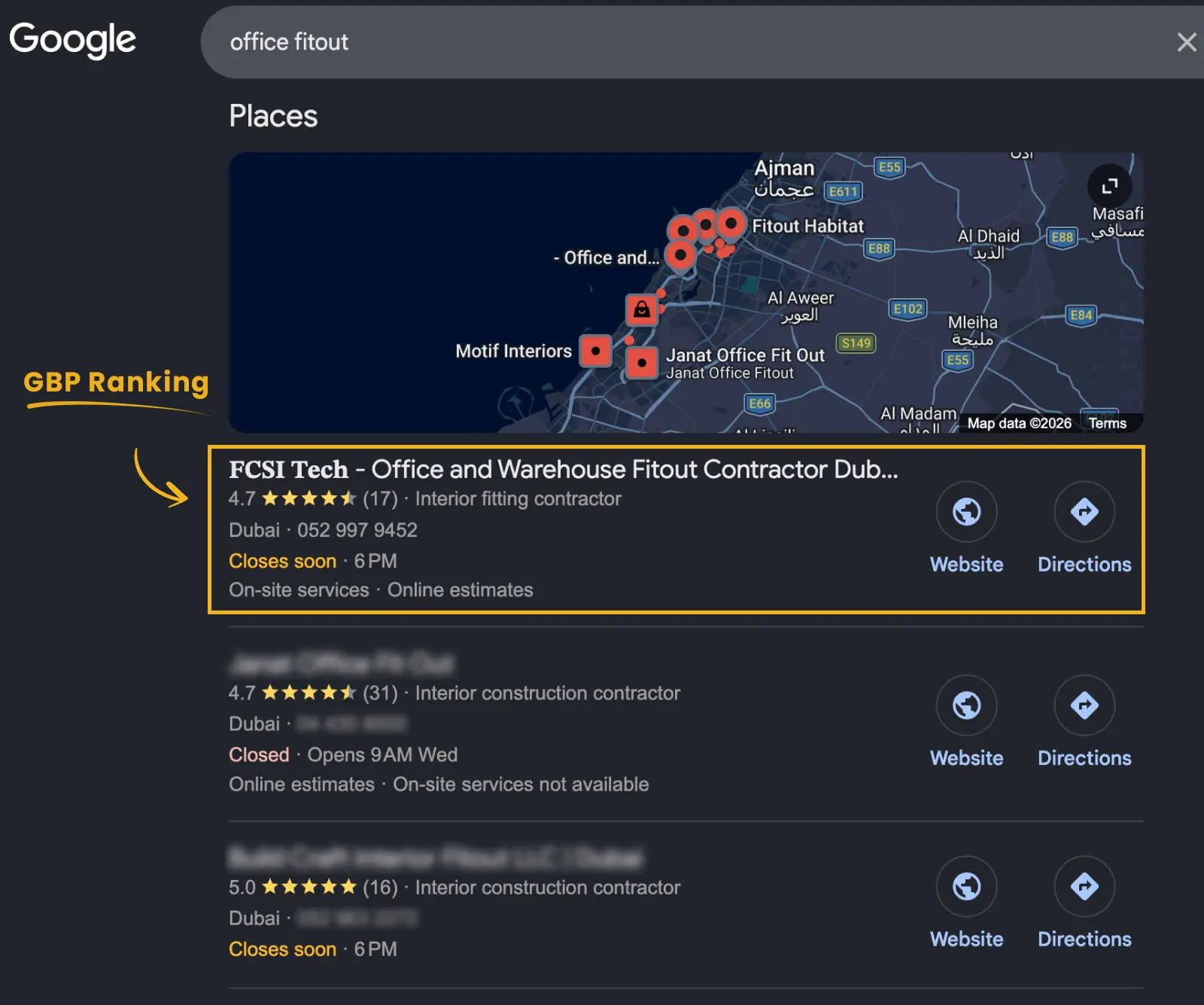This screenshot has width=1204, height=1005.
Task: Click the Directions icon for the 31-review listing
Action: point(1084,705)
